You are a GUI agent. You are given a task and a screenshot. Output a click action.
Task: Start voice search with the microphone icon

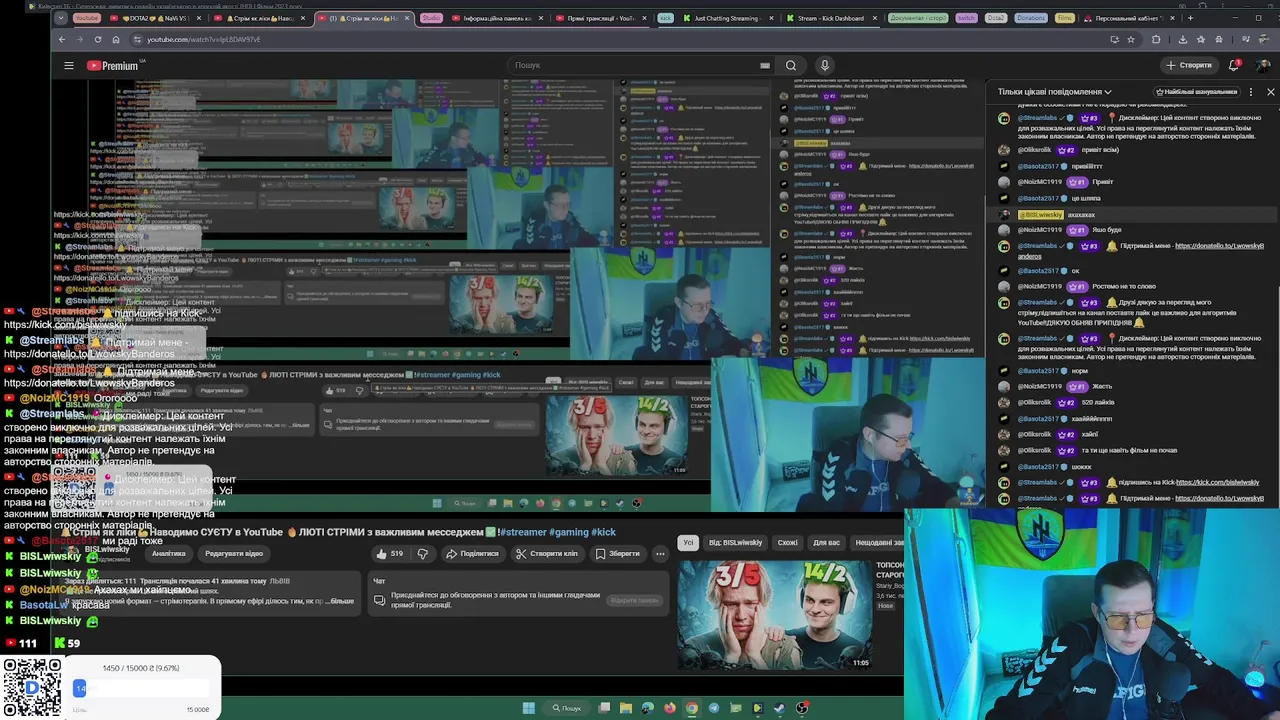[x=825, y=66]
